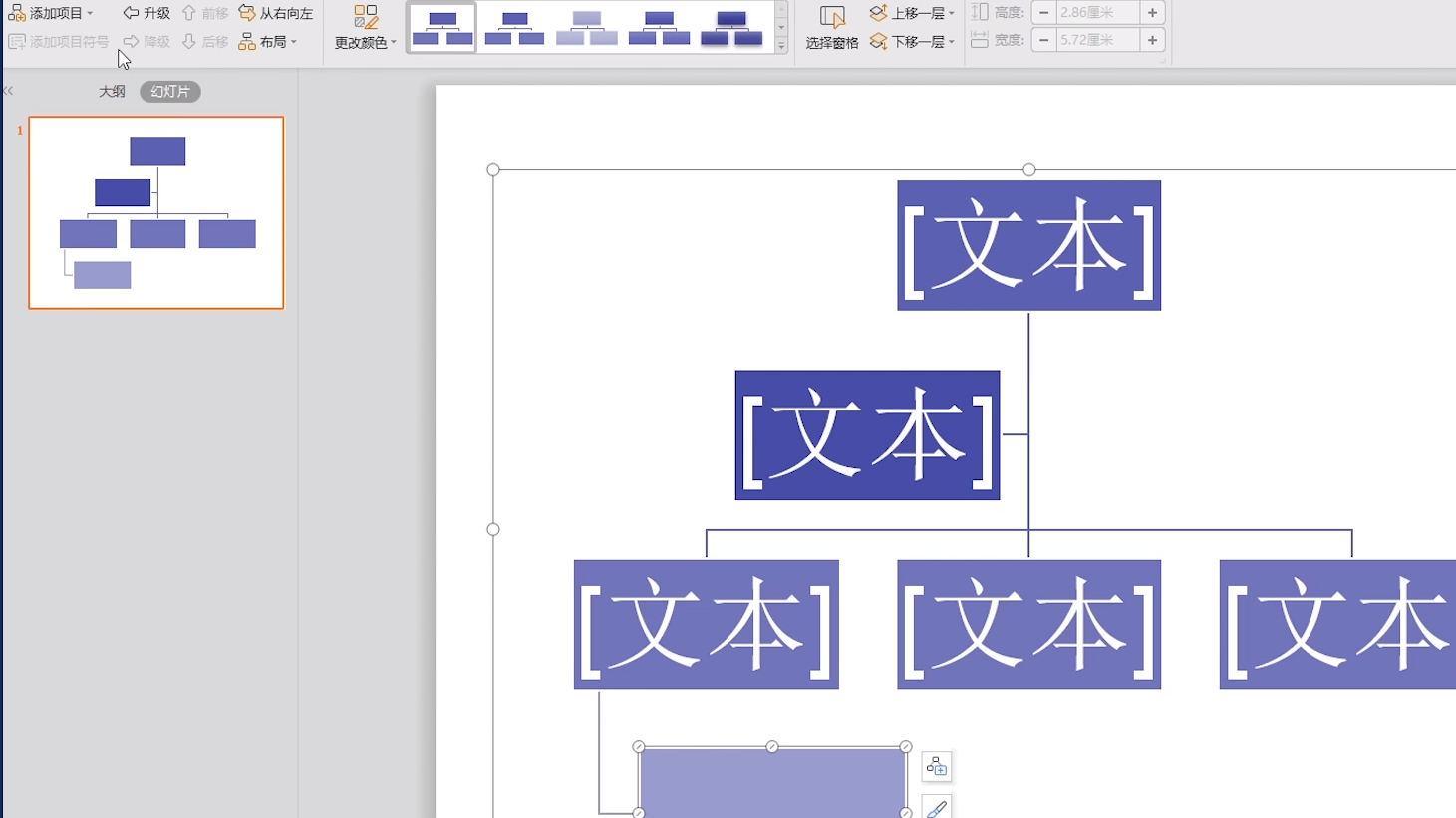Promote the shape with 升级
1456x818 pixels.
pos(146,13)
